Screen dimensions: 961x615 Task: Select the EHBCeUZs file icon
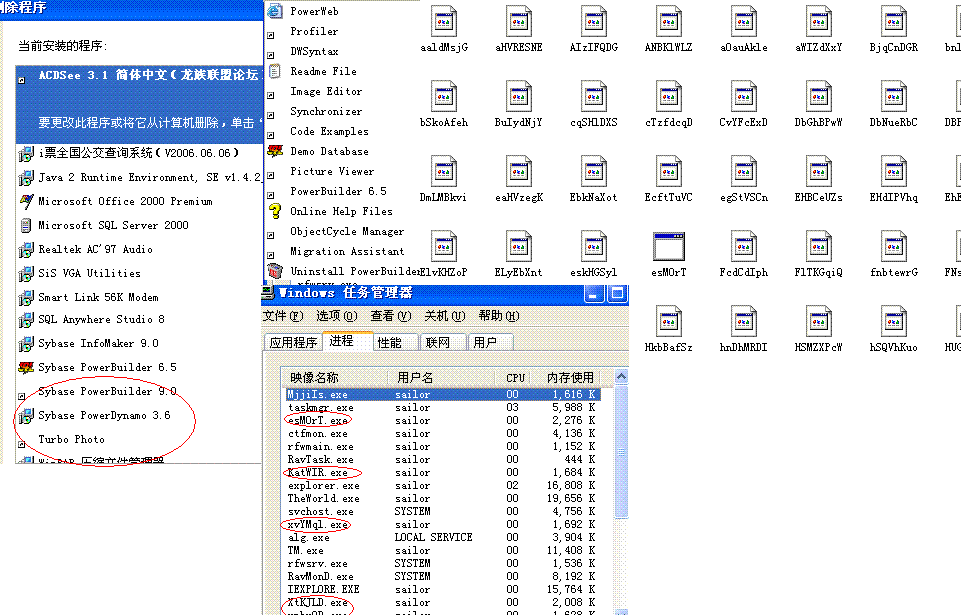point(819,171)
